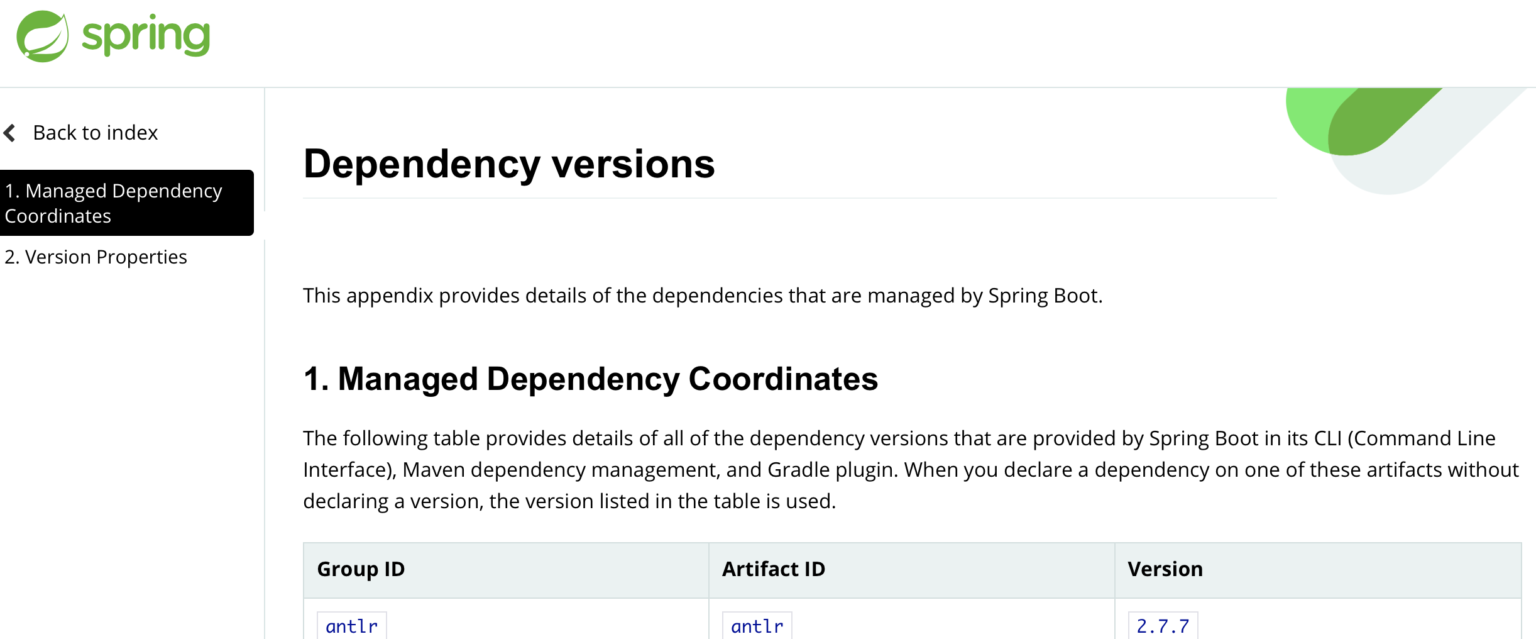Select '2. Version Properties' in the sidebar
Viewport: 1536px width, 639px height.
pyautogui.click(x=95, y=257)
